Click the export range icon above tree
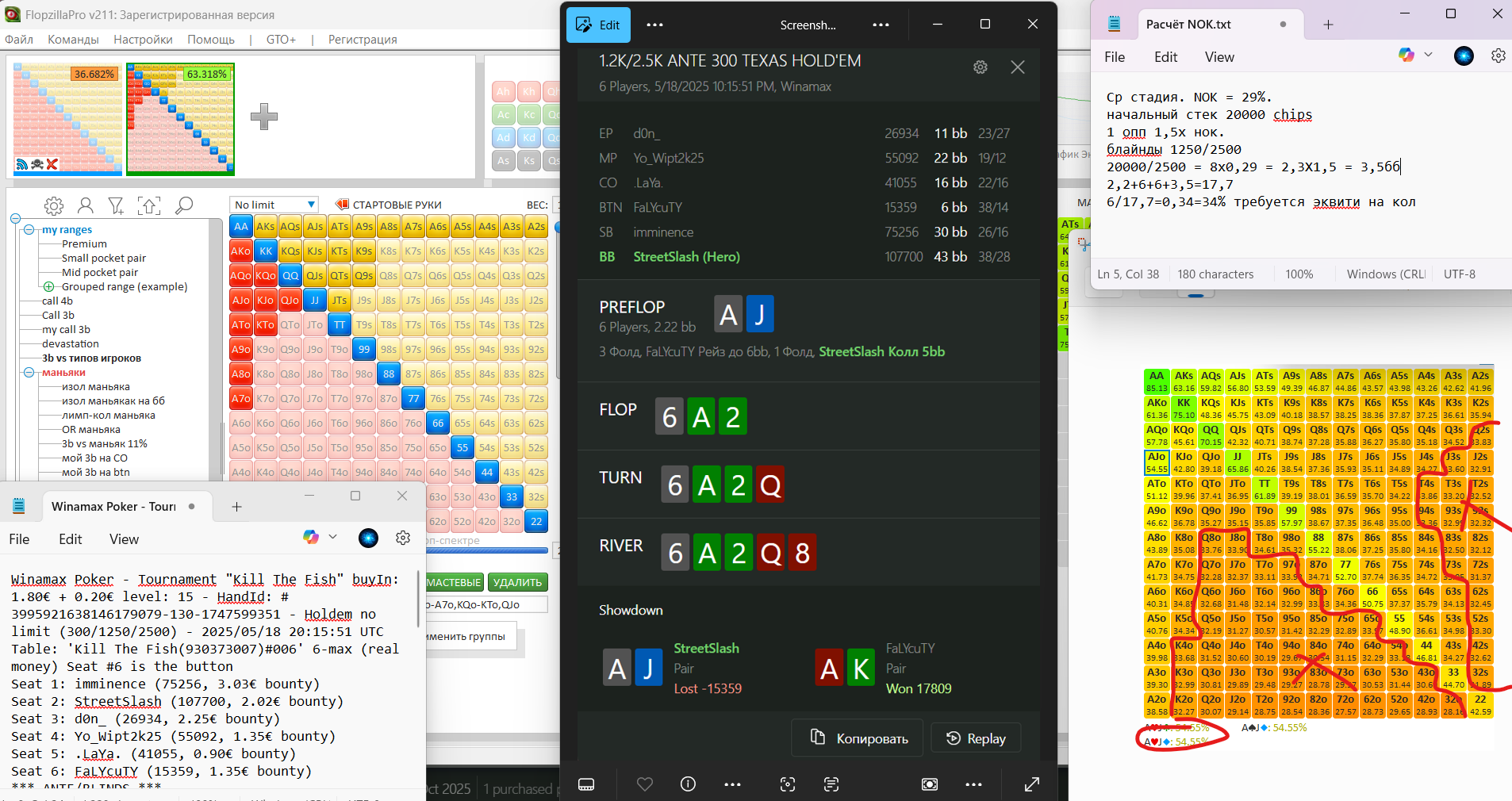Image resolution: width=1512 pixels, height=801 pixels. click(x=149, y=206)
